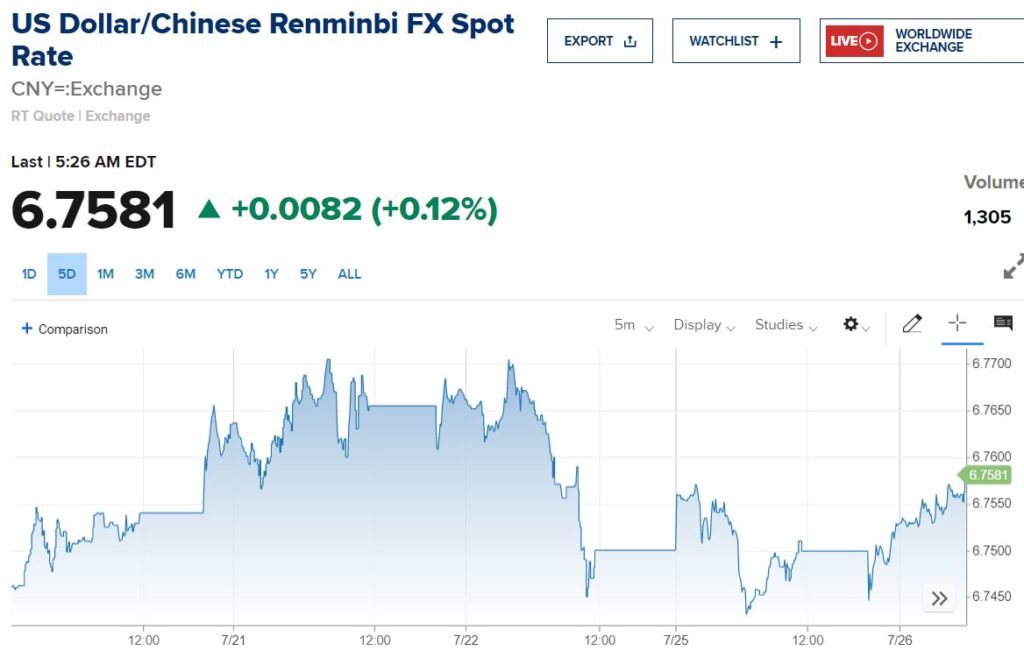Image resolution: width=1024 pixels, height=658 pixels.
Task: Click the 6.7581 price label on axis
Action: tap(988, 475)
